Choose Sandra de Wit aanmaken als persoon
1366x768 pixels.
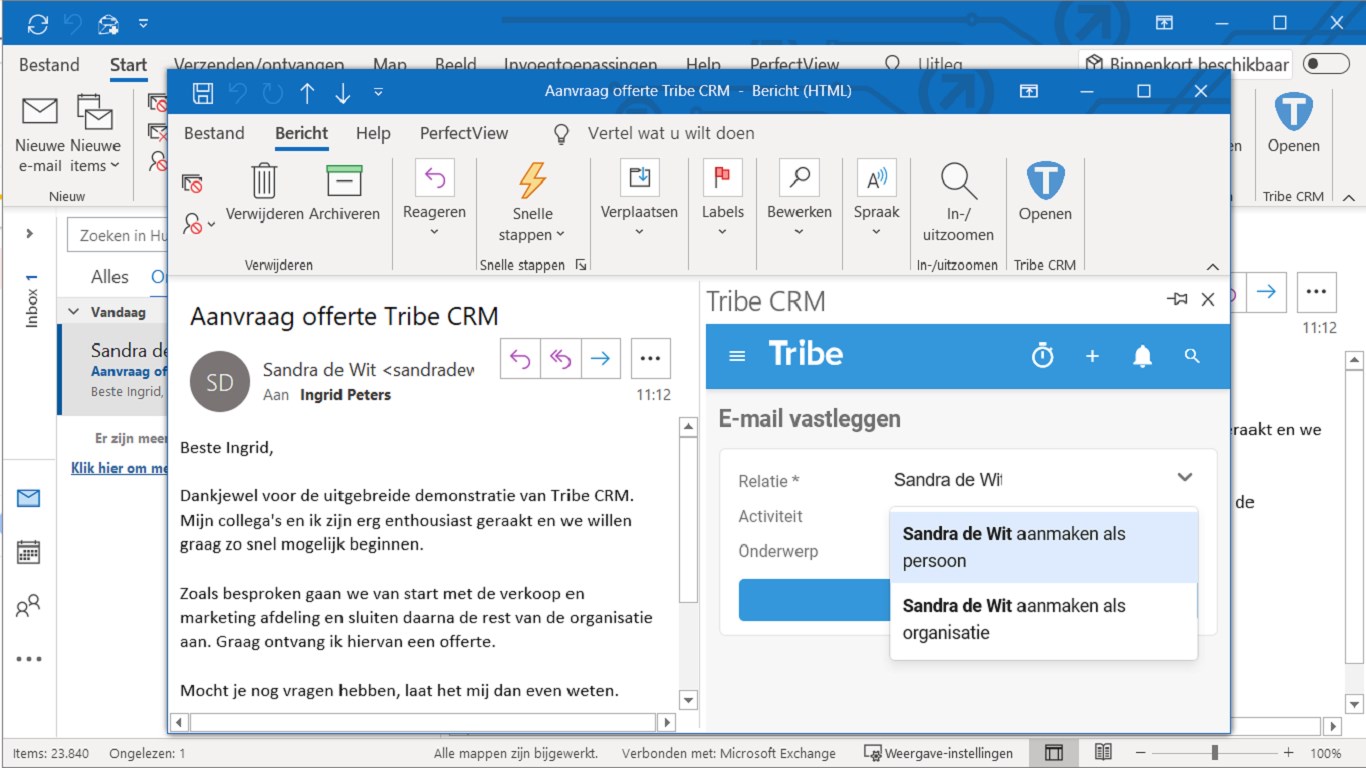click(x=1043, y=547)
